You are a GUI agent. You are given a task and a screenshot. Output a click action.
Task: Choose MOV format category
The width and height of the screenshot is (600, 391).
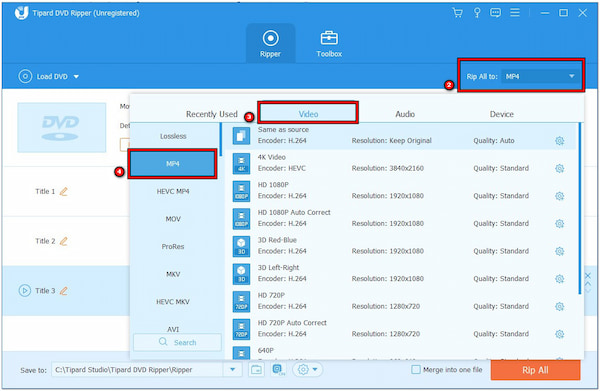[173, 219]
